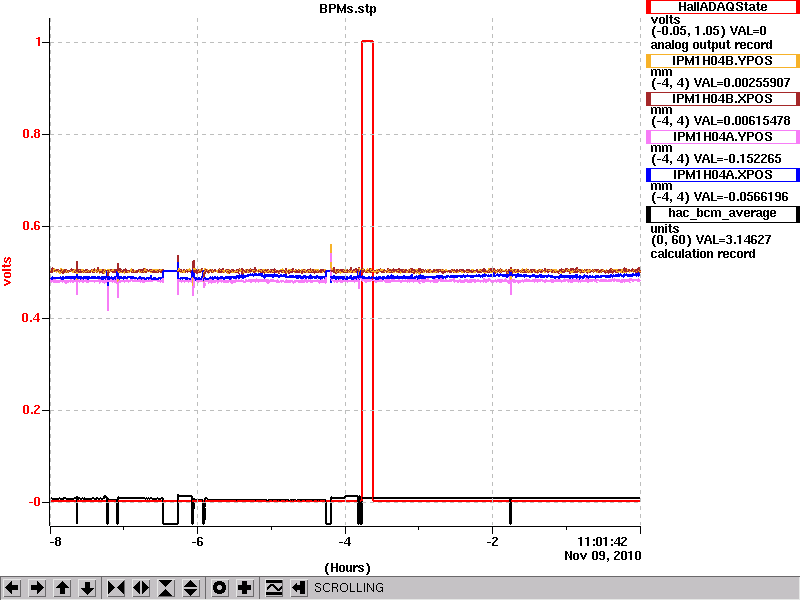Image resolution: width=800 pixels, height=600 pixels.
Task: Click the BPMs.stp graph title
Action: 348,9
